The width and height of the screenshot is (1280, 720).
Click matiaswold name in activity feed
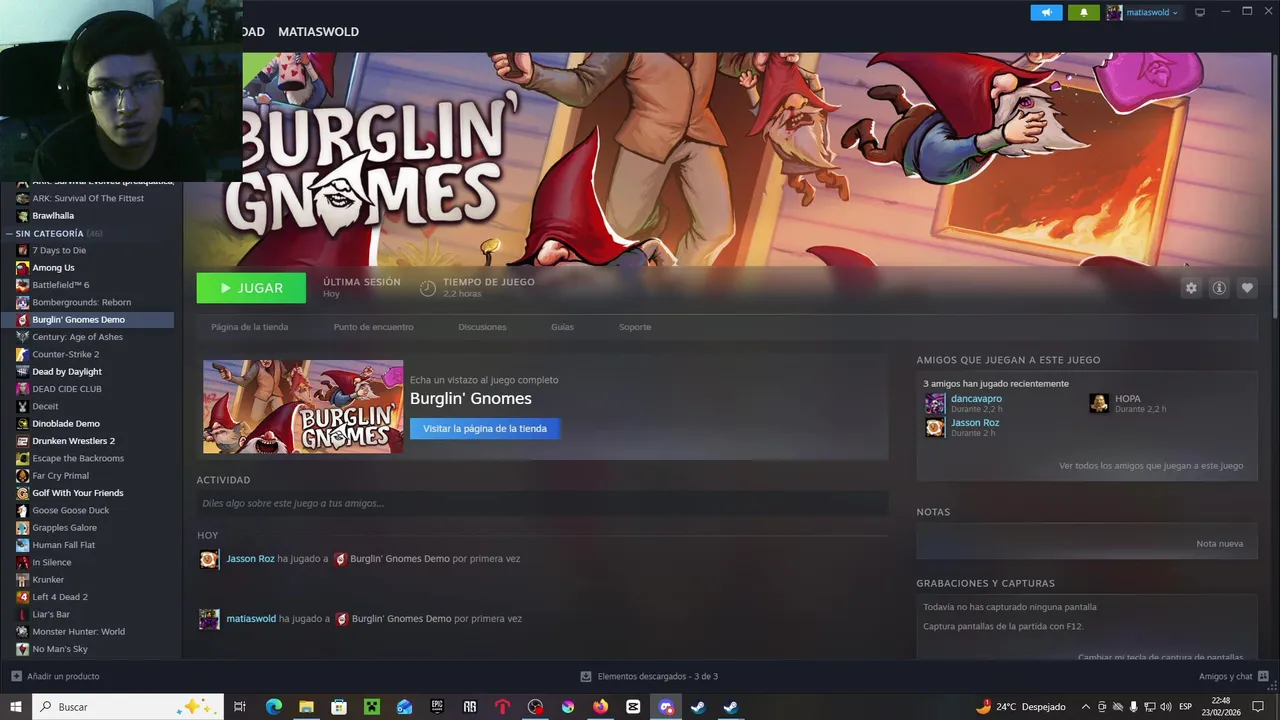(x=251, y=619)
